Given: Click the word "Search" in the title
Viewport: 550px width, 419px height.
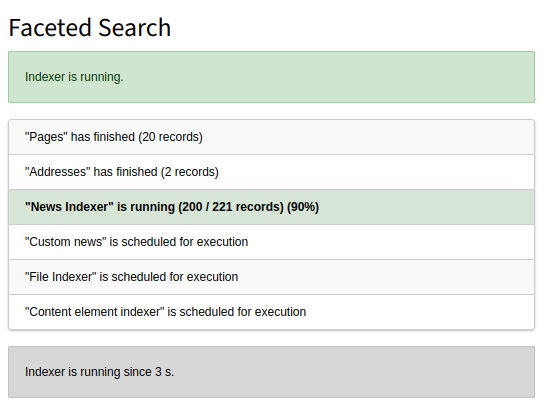Looking at the screenshot, I should (x=135, y=28).
